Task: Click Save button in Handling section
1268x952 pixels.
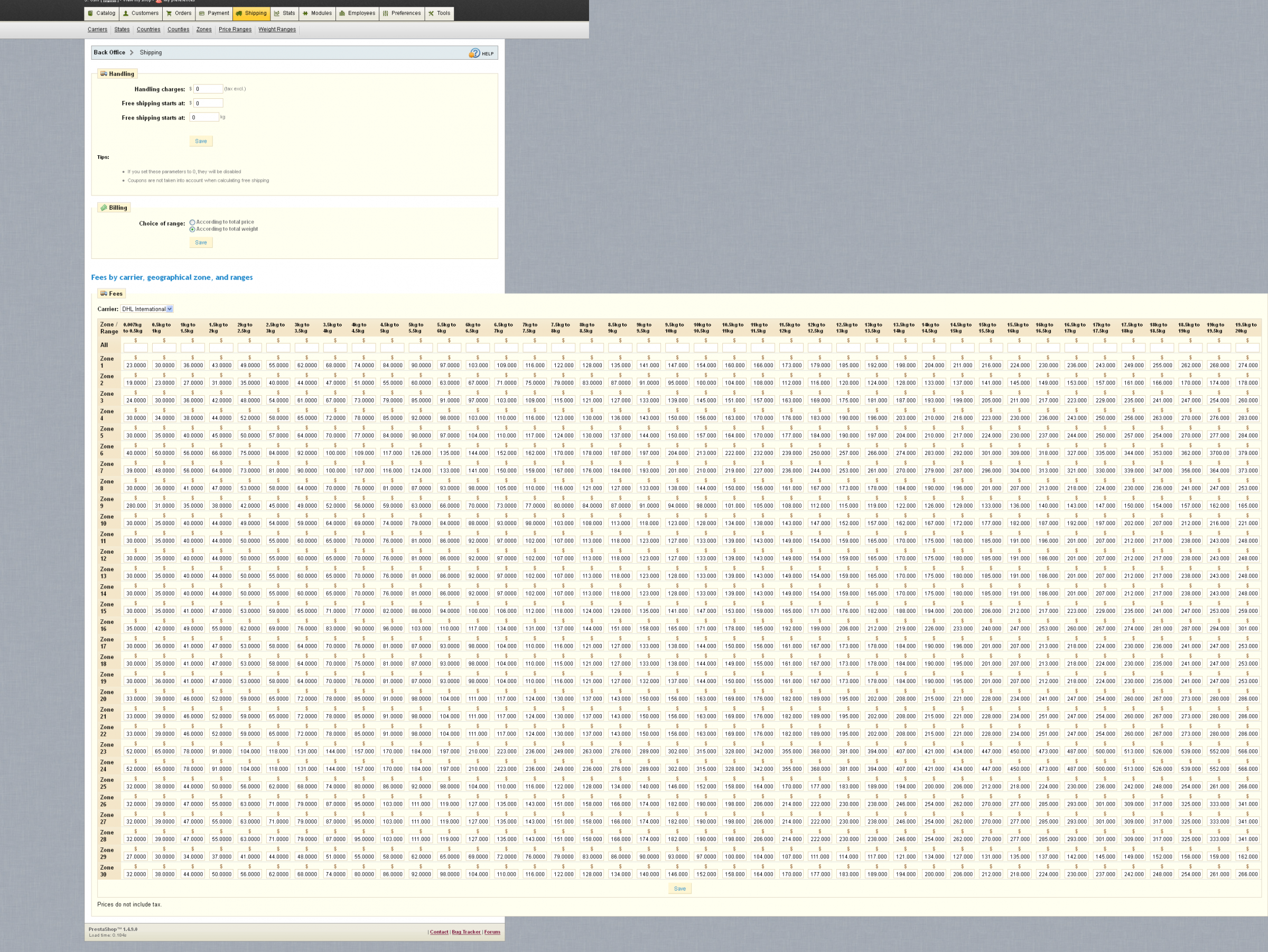Action: pyautogui.click(x=201, y=141)
